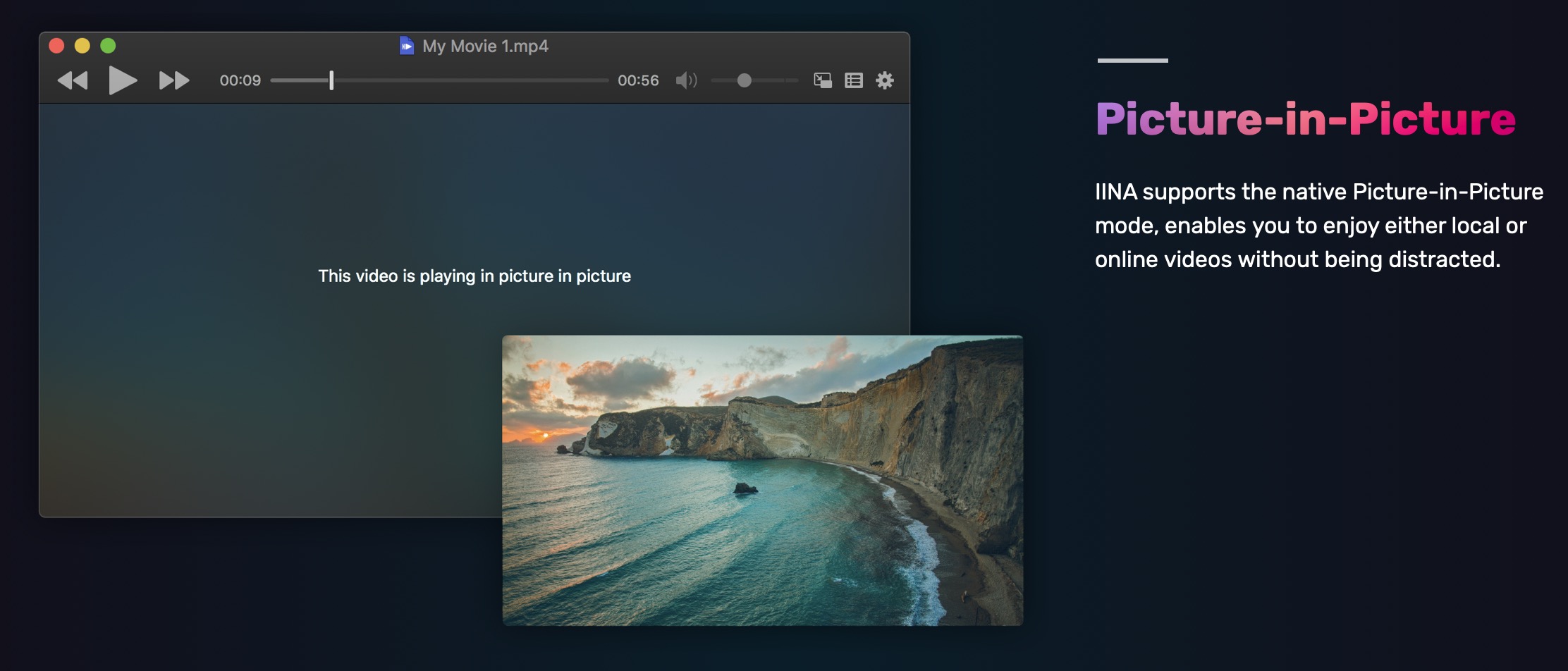Click the My Movie 1.mp4 window title
1568x671 pixels.
click(x=485, y=47)
